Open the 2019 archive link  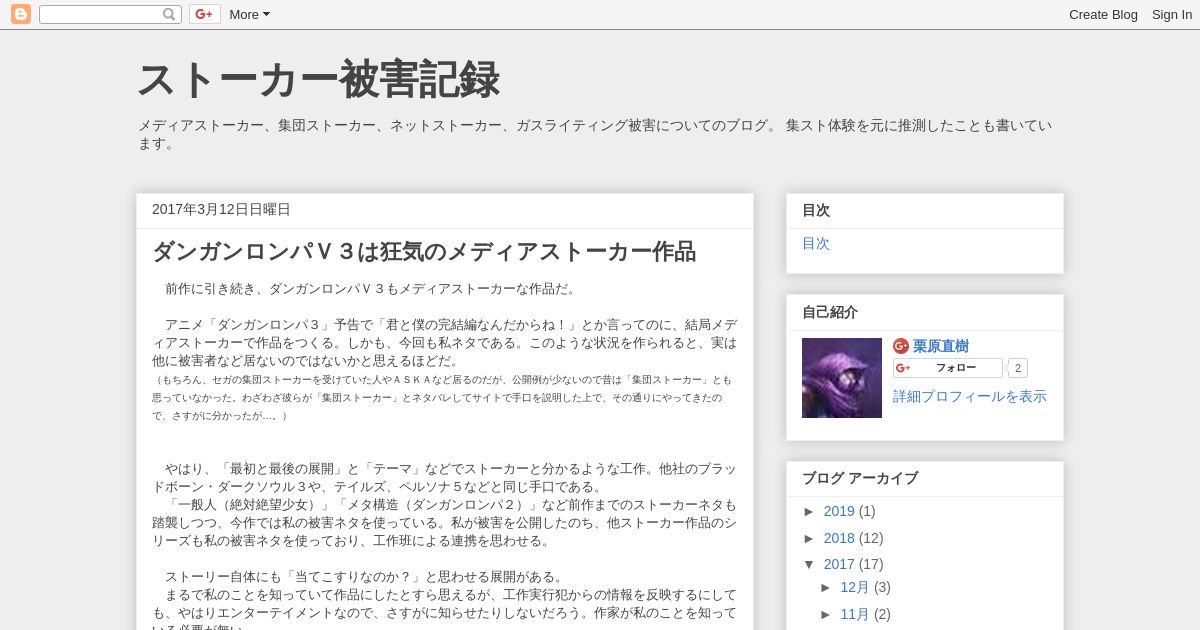coord(839,511)
